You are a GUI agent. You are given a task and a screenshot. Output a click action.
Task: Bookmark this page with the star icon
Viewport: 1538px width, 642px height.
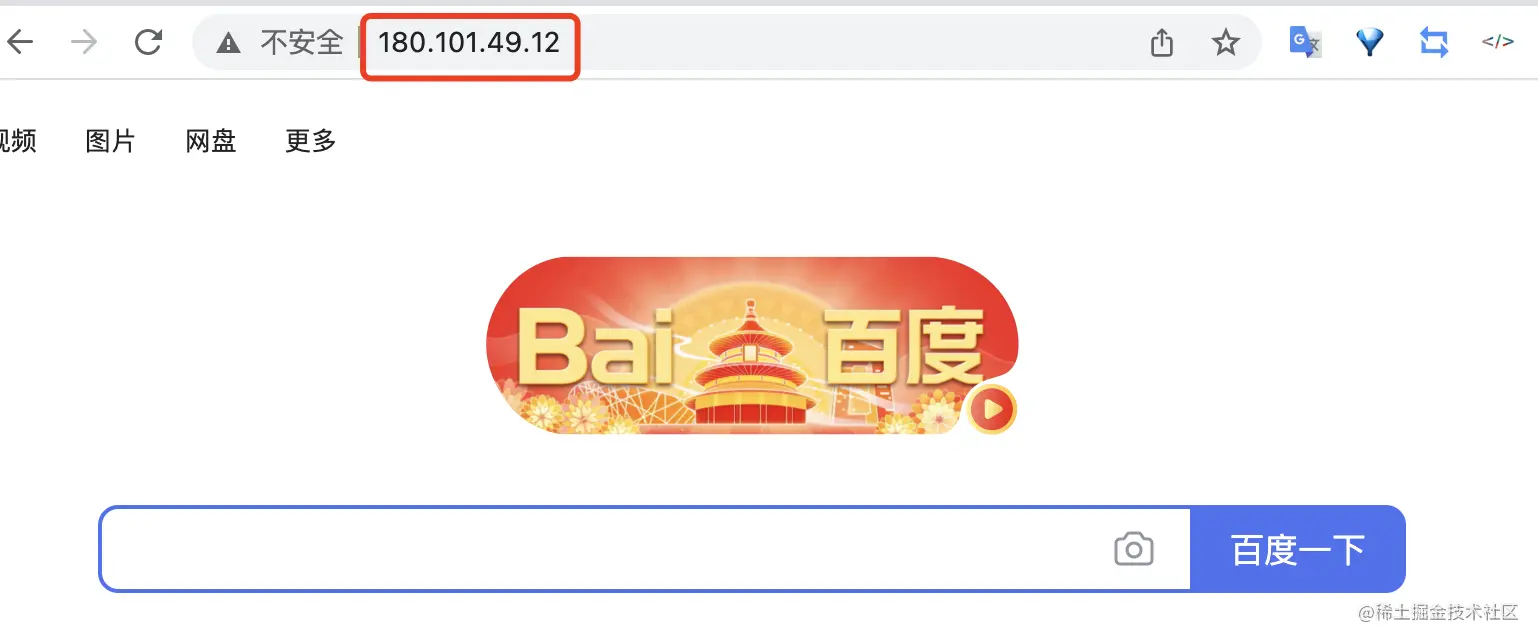pyautogui.click(x=1225, y=42)
